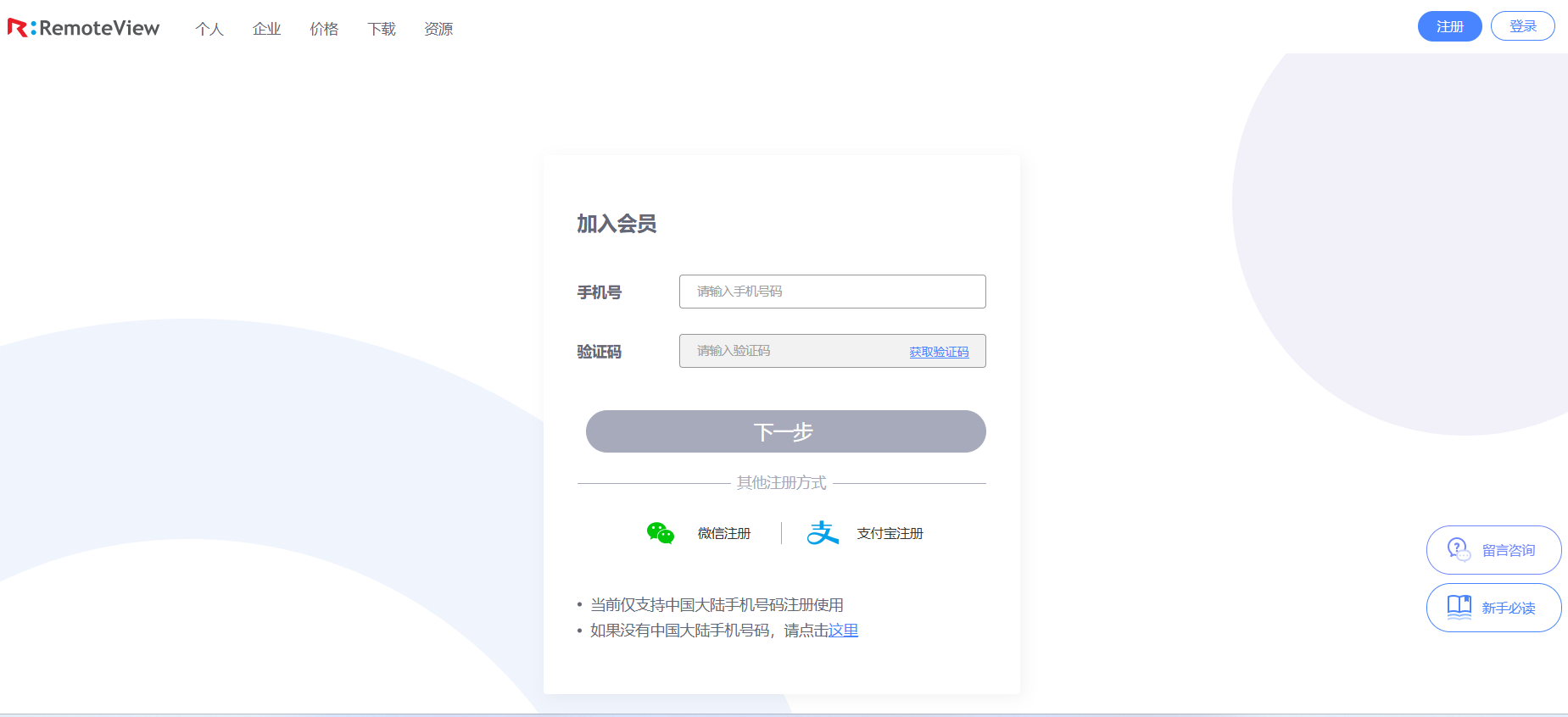This screenshot has height=717, width=1568.
Task: Click the RemoteView logo
Action: pyautogui.click(x=83, y=28)
